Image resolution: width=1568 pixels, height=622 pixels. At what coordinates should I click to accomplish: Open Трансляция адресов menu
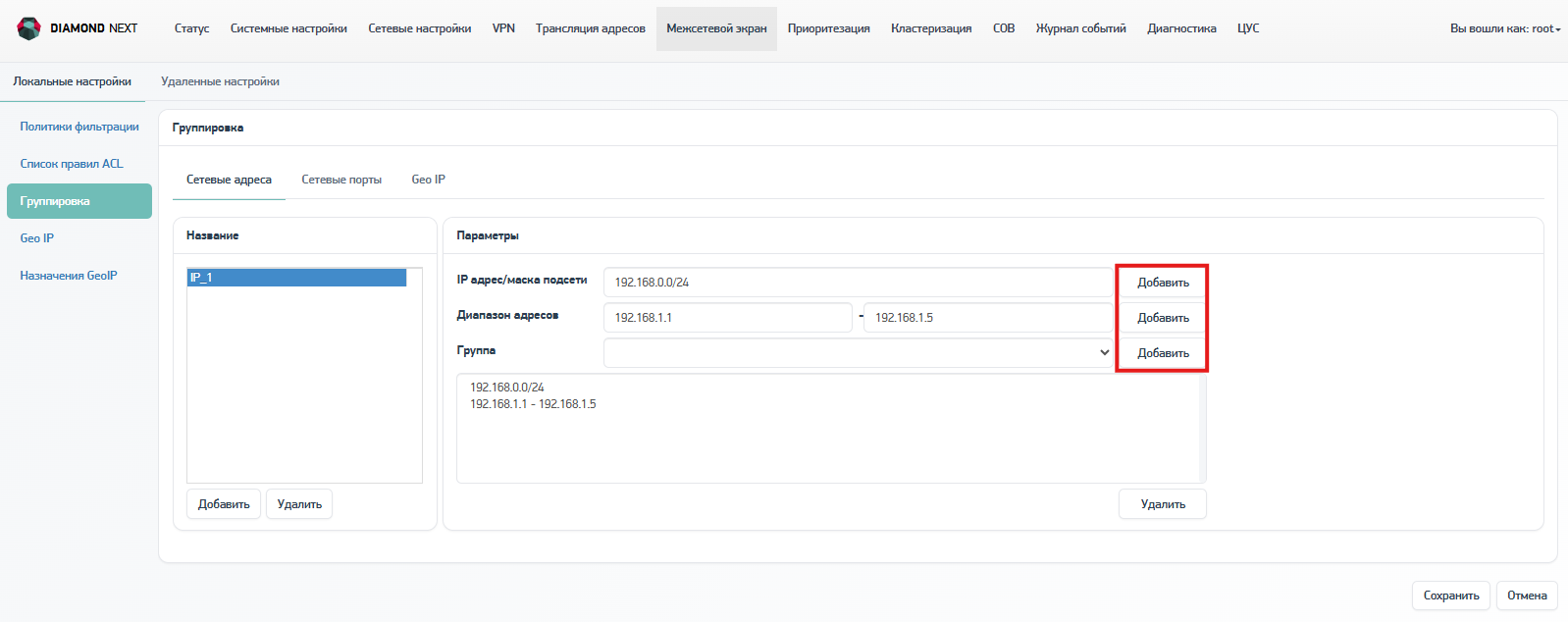click(x=591, y=28)
